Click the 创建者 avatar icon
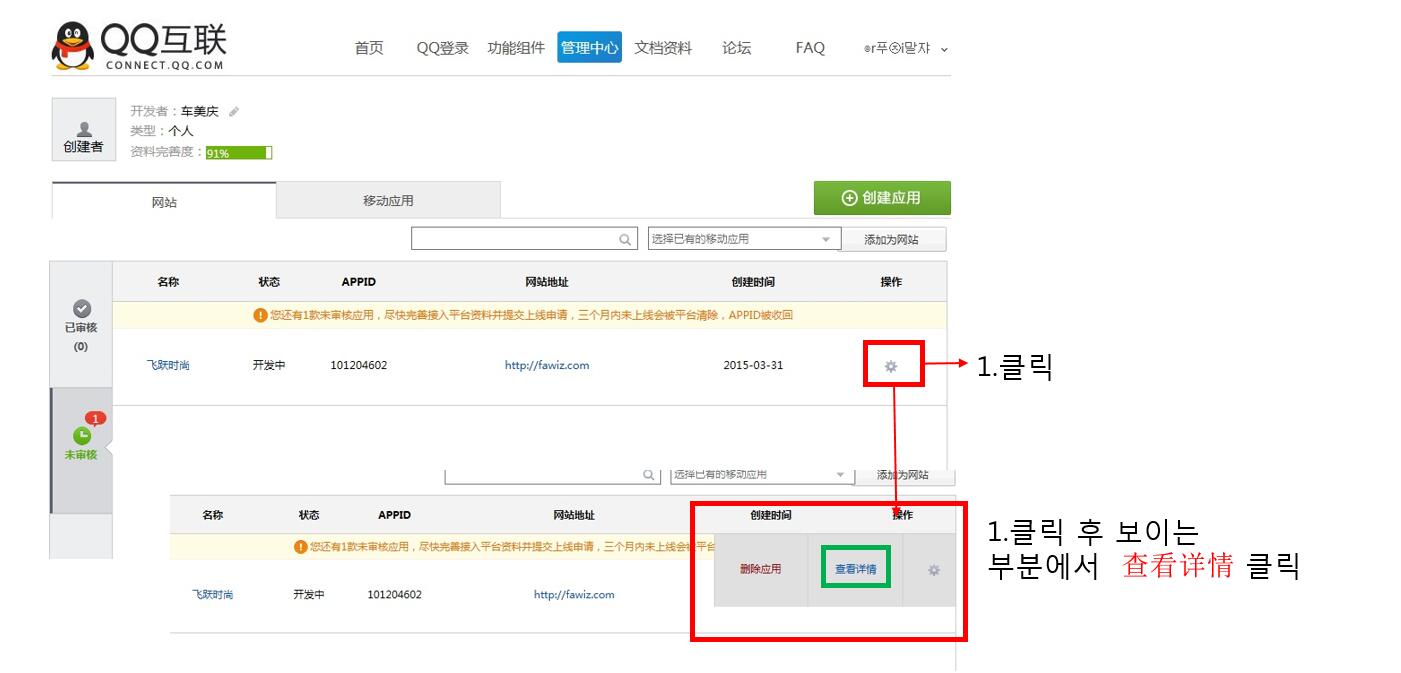This screenshot has width=1401, height=673. click(84, 130)
